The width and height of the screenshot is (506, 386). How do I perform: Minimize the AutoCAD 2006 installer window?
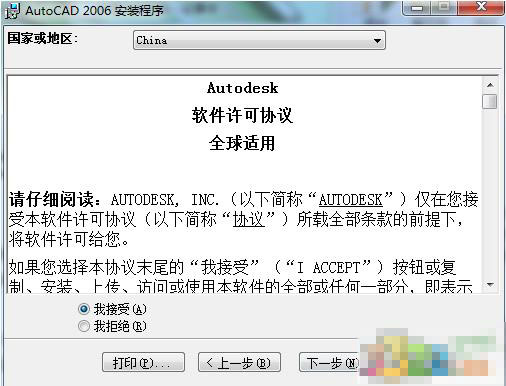(x=417, y=8)
